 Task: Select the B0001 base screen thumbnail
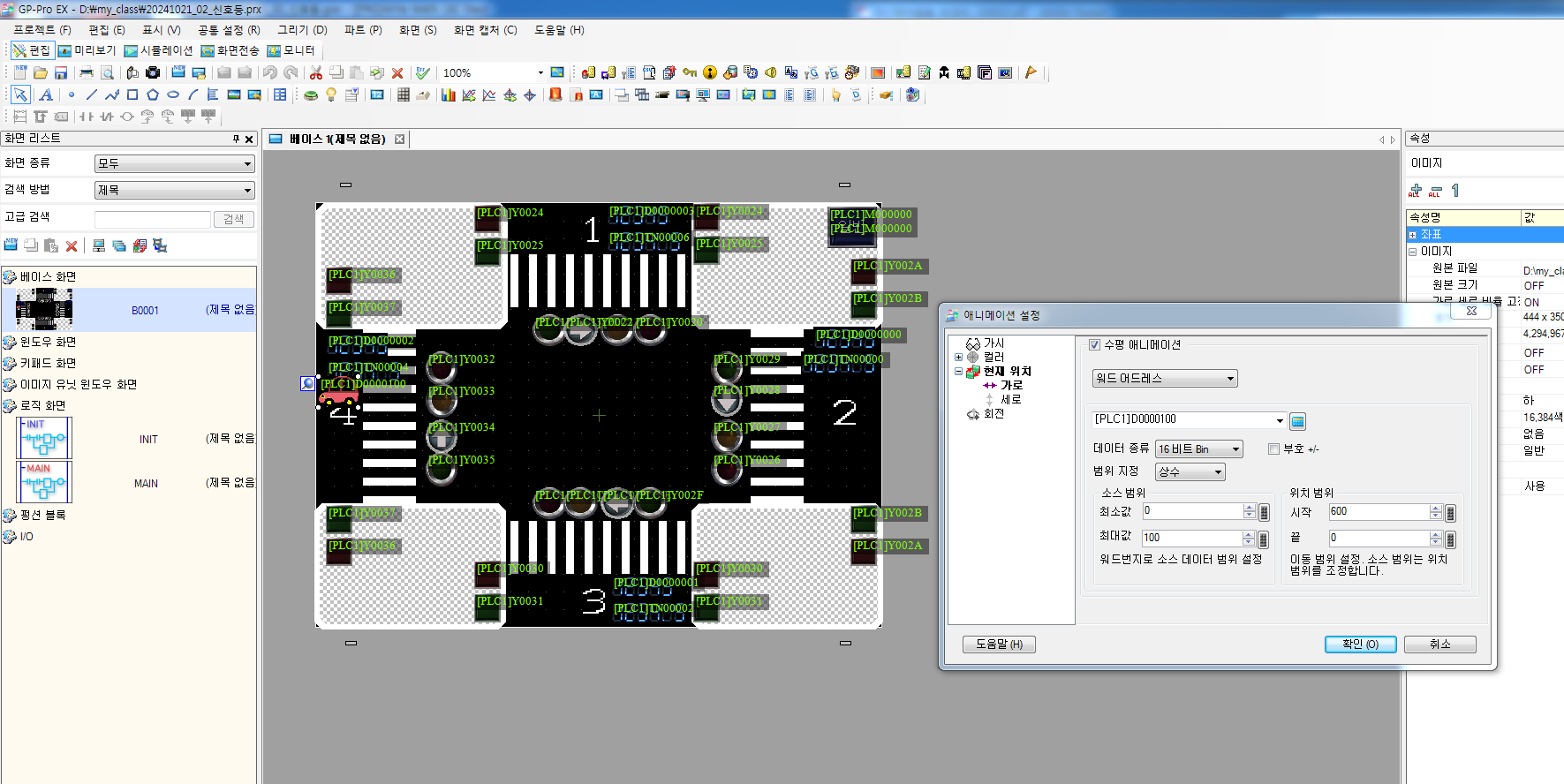[44, 310]
